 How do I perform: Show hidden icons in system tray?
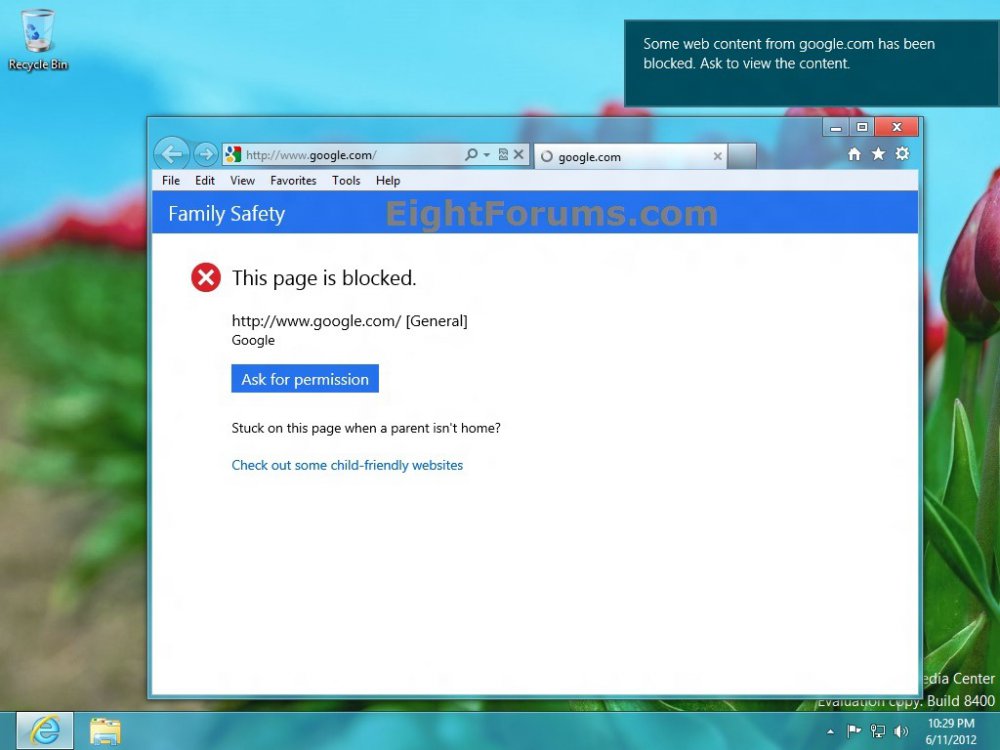point(829,732)
